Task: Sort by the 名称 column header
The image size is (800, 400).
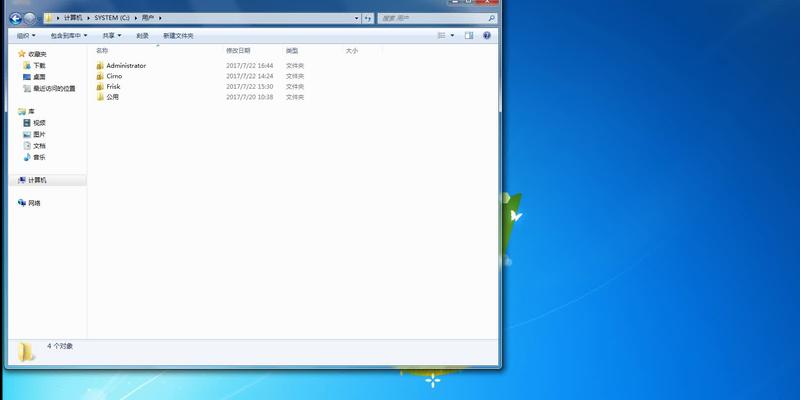Action: coord(102,51)
